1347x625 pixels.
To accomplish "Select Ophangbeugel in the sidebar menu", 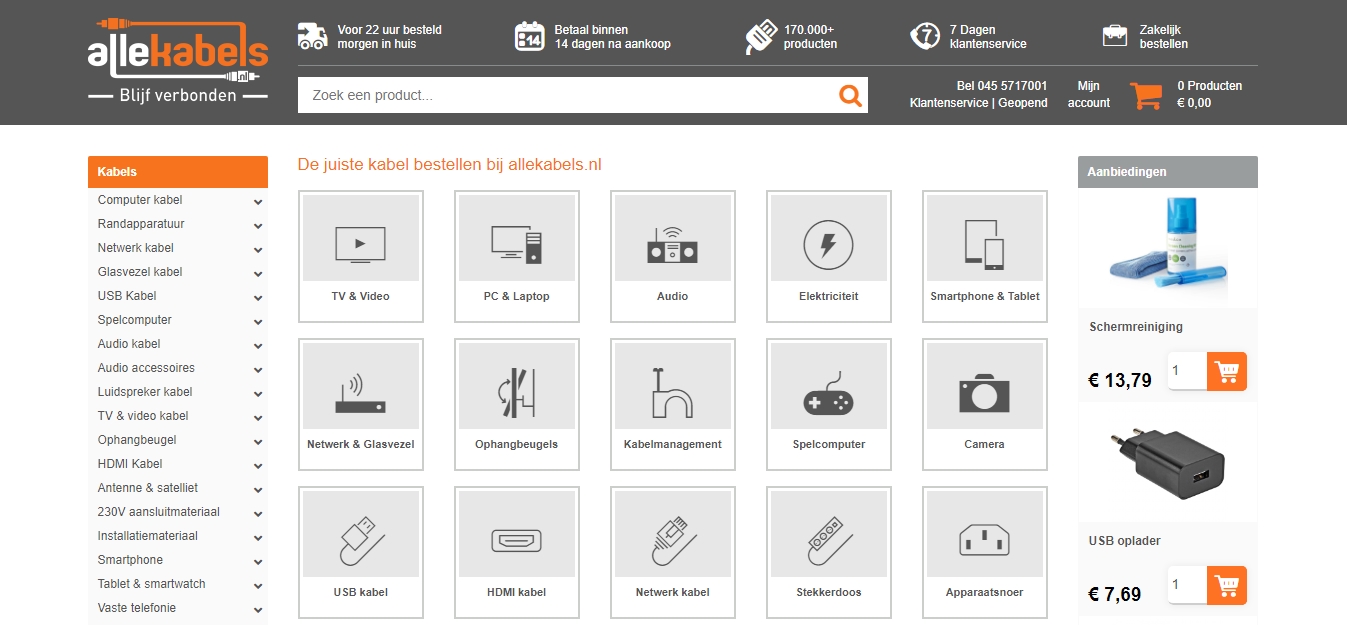I will pyautogui.click(x=137, y=440).
